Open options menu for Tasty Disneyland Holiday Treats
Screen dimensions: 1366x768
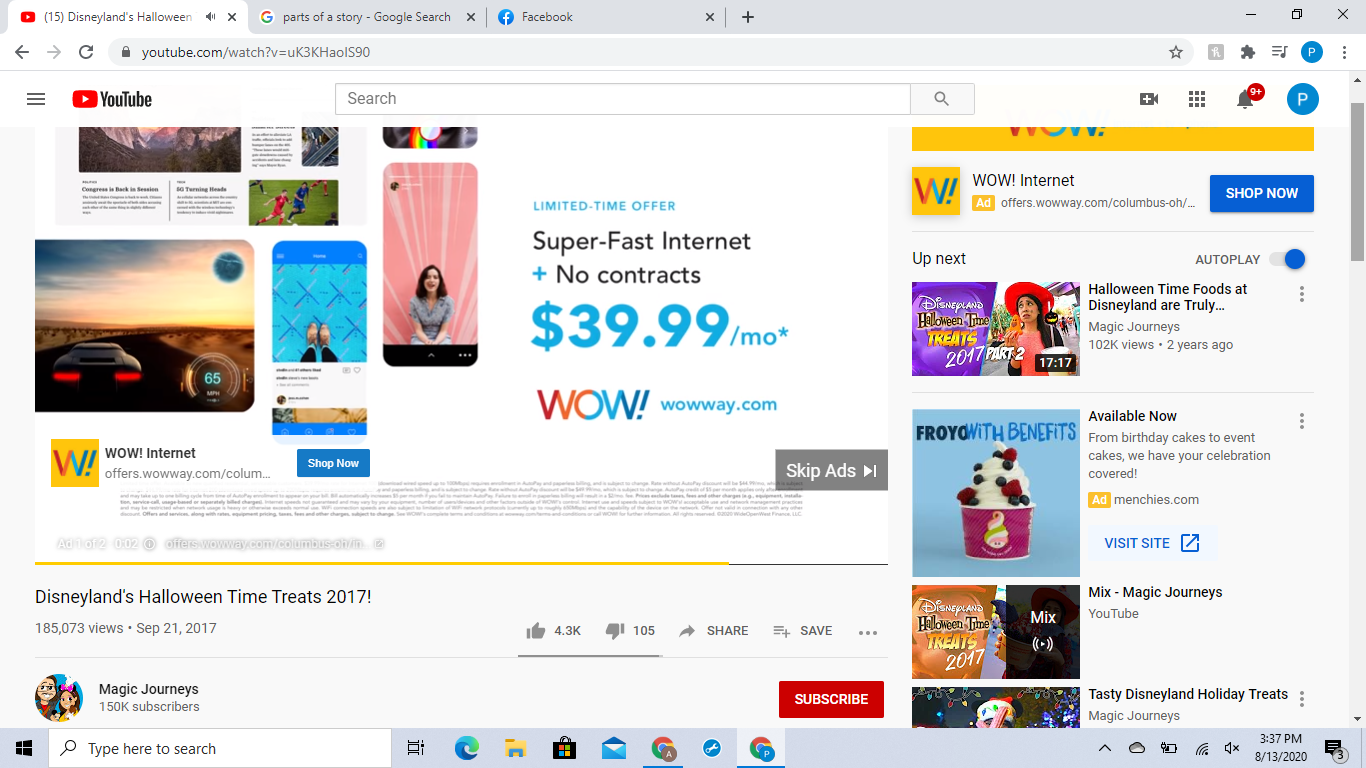1302,699
